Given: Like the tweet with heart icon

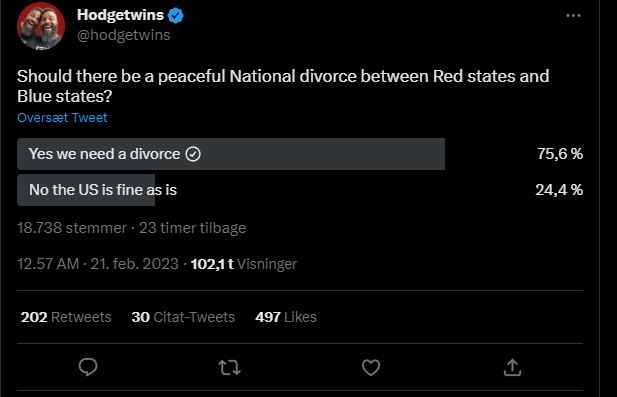Looking at the screenshot, I should point(371,367).
